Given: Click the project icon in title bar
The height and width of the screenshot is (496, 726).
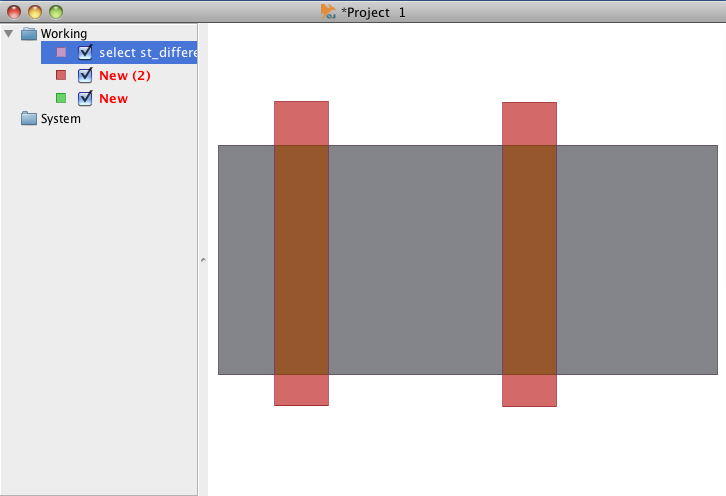Looking at the screenshot, I should tap(328, 11).
